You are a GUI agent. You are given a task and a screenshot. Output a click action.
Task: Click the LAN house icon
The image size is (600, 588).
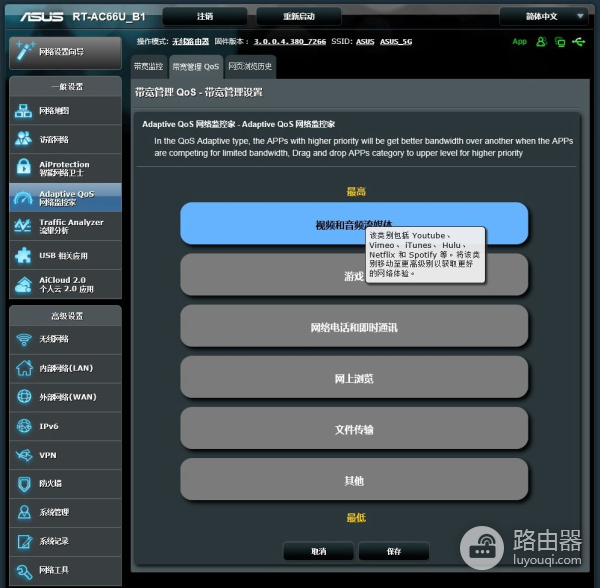[x=24, y=368]
